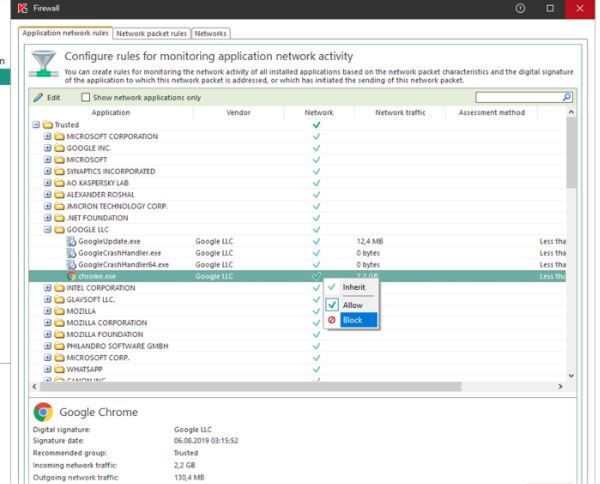
Task: Click the green checkmark for Mozilla Corporation
Action: coord(317,323)
